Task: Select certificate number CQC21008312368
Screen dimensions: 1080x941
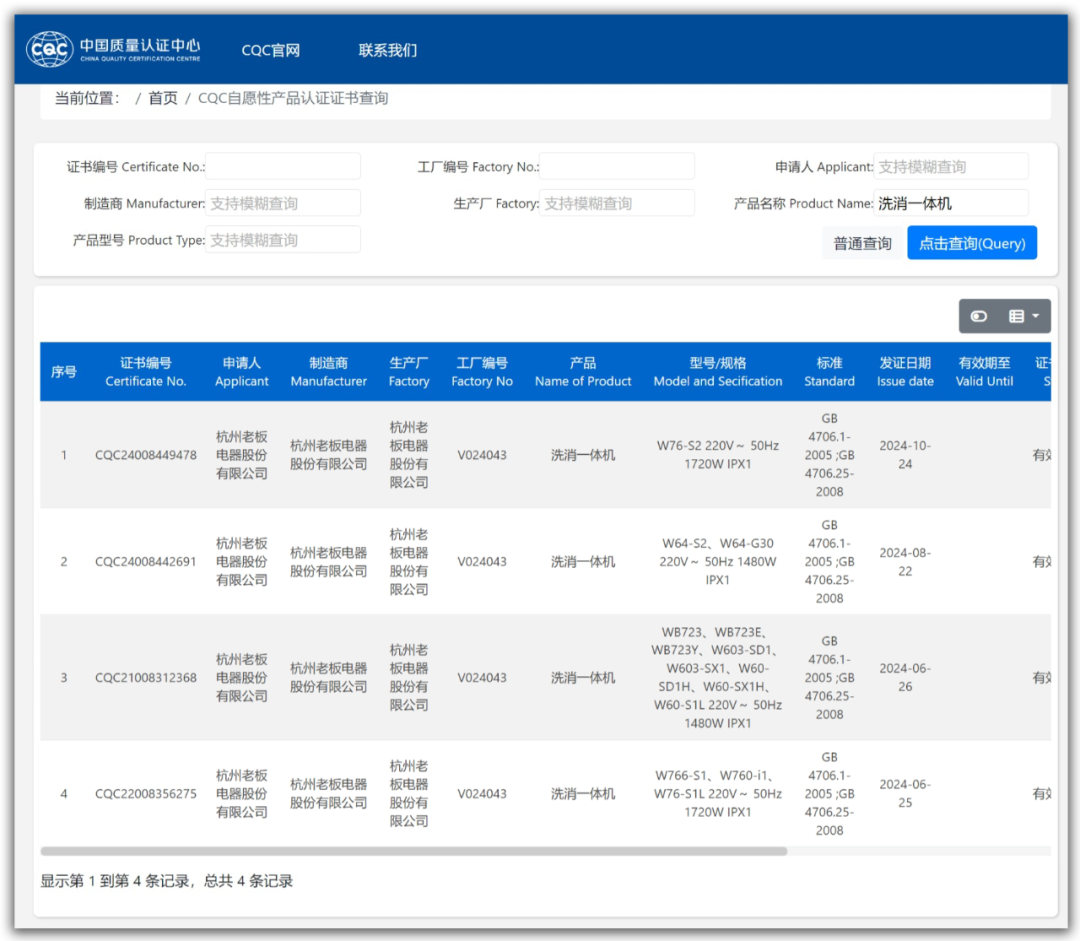Action: tap(145, 678)
